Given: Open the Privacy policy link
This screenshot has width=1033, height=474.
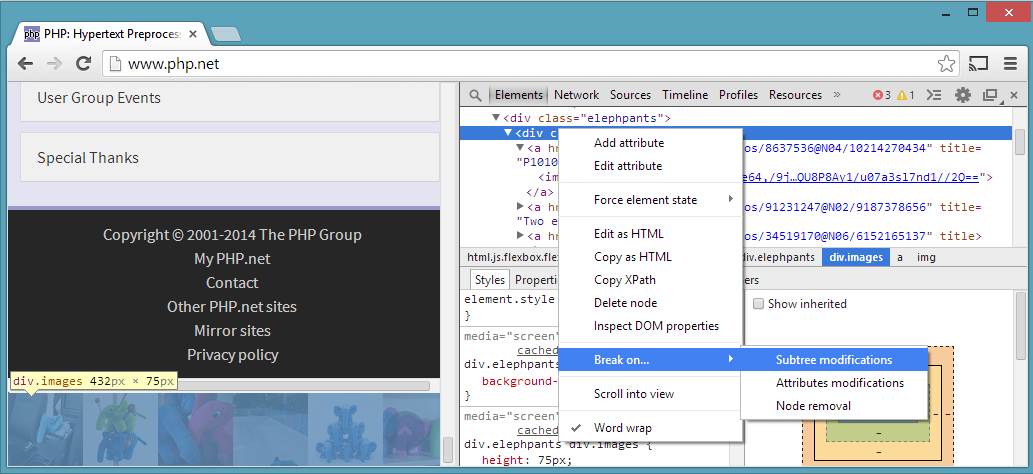Looking at the screenshot, I should click(233, 355).
